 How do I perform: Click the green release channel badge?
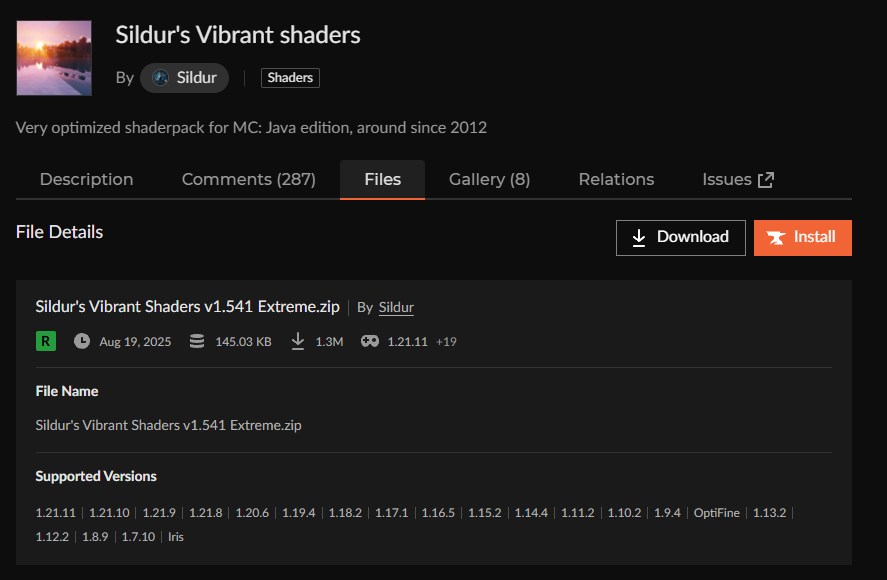[x=44, y=341]
